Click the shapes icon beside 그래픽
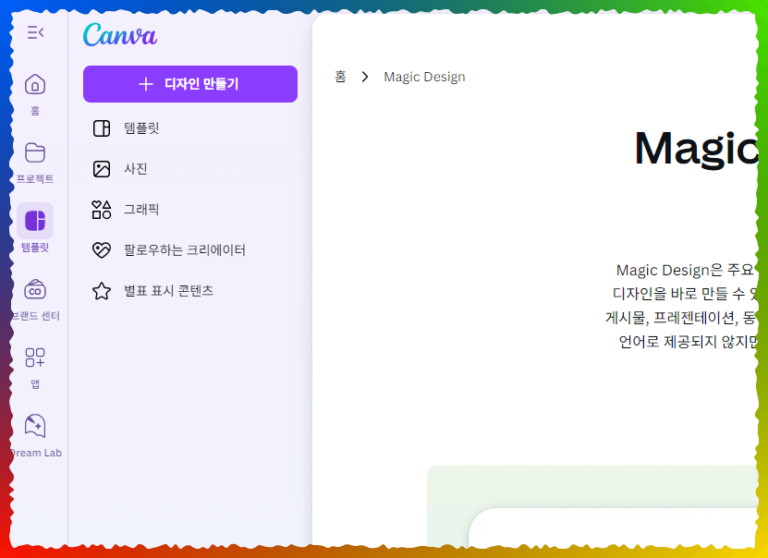Screen dimensions: 768x558 click(x=101, y=210)
